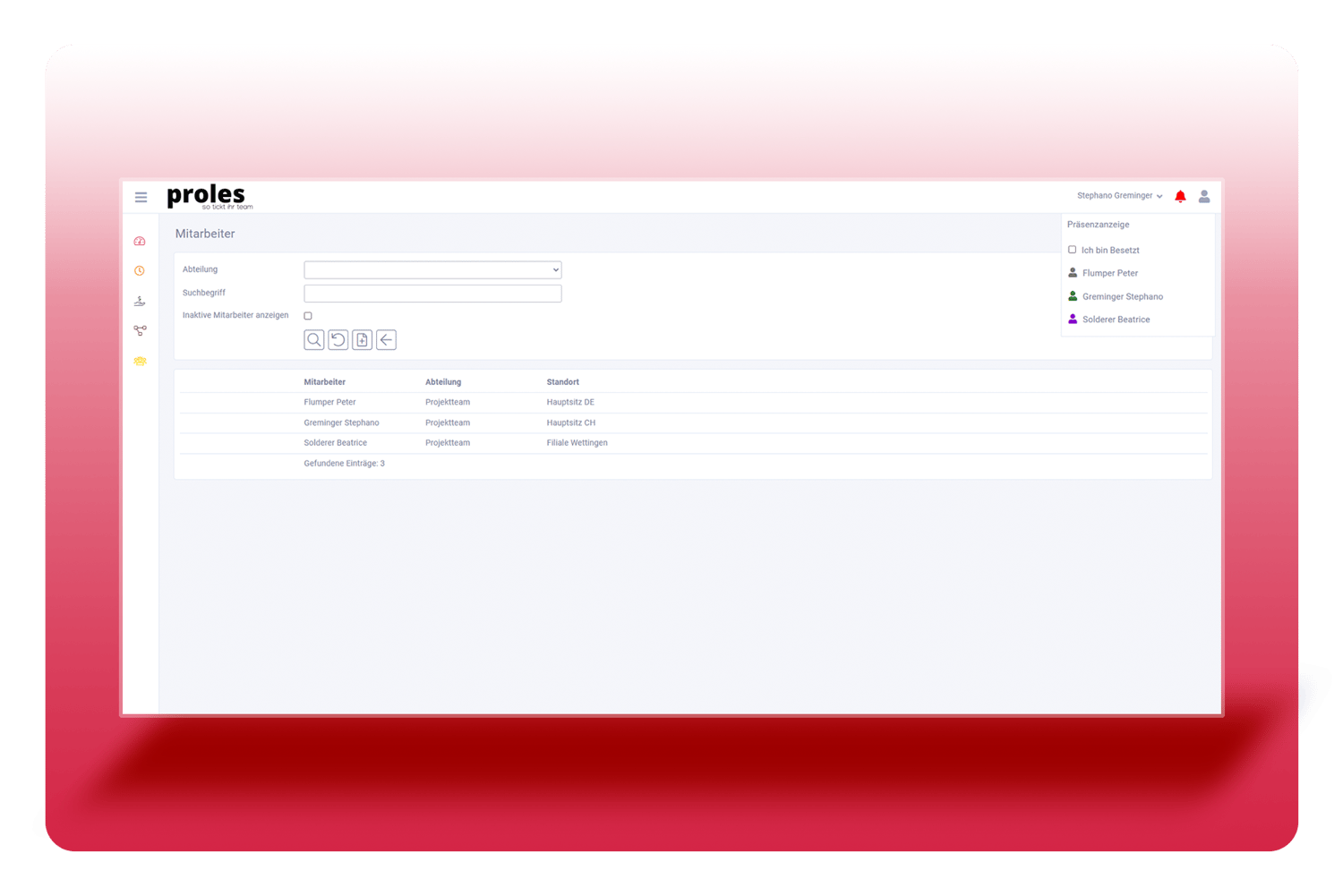Click the 'Hauptsitz DE' cell
This screenshot has height=896, width=1343.
tap(570, 403)
